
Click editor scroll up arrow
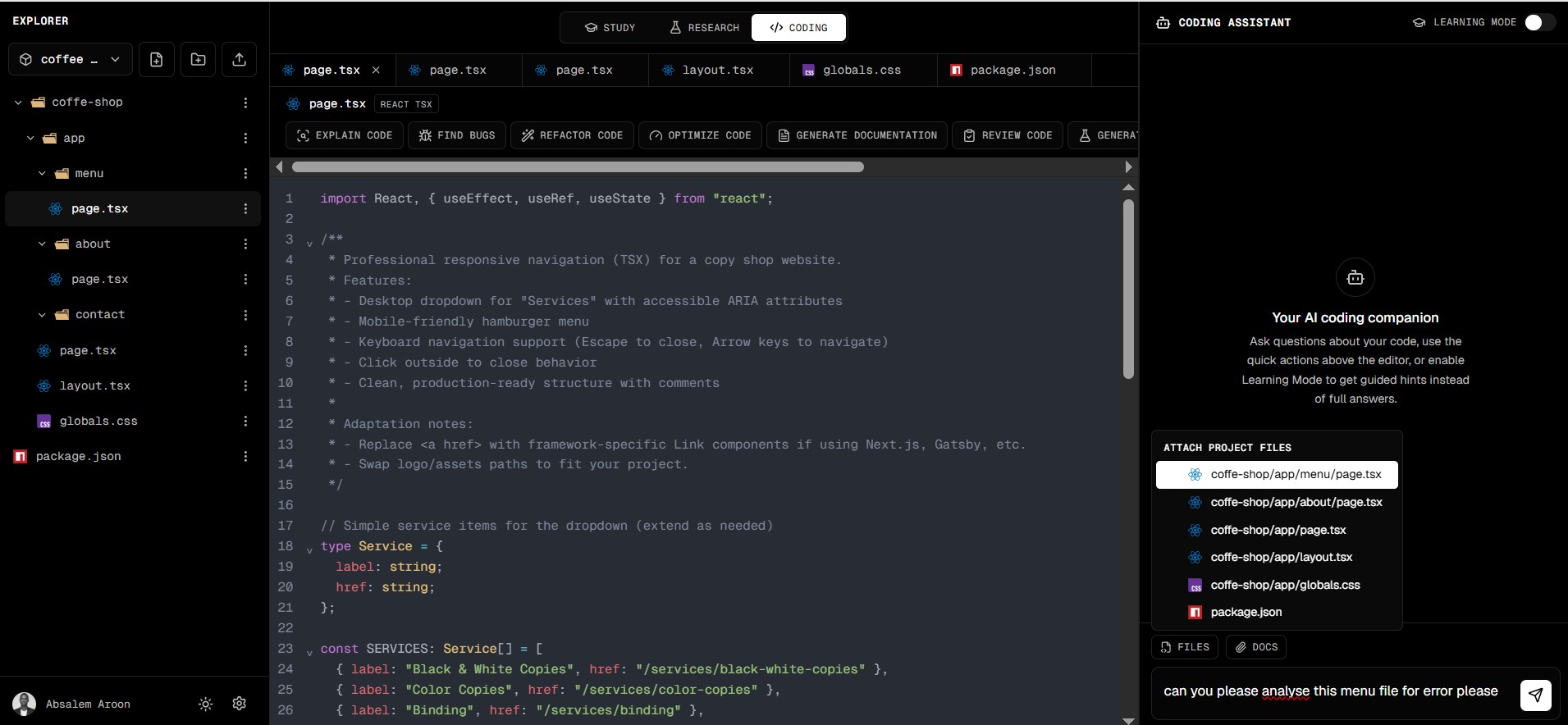click(x=1128, y=188)
